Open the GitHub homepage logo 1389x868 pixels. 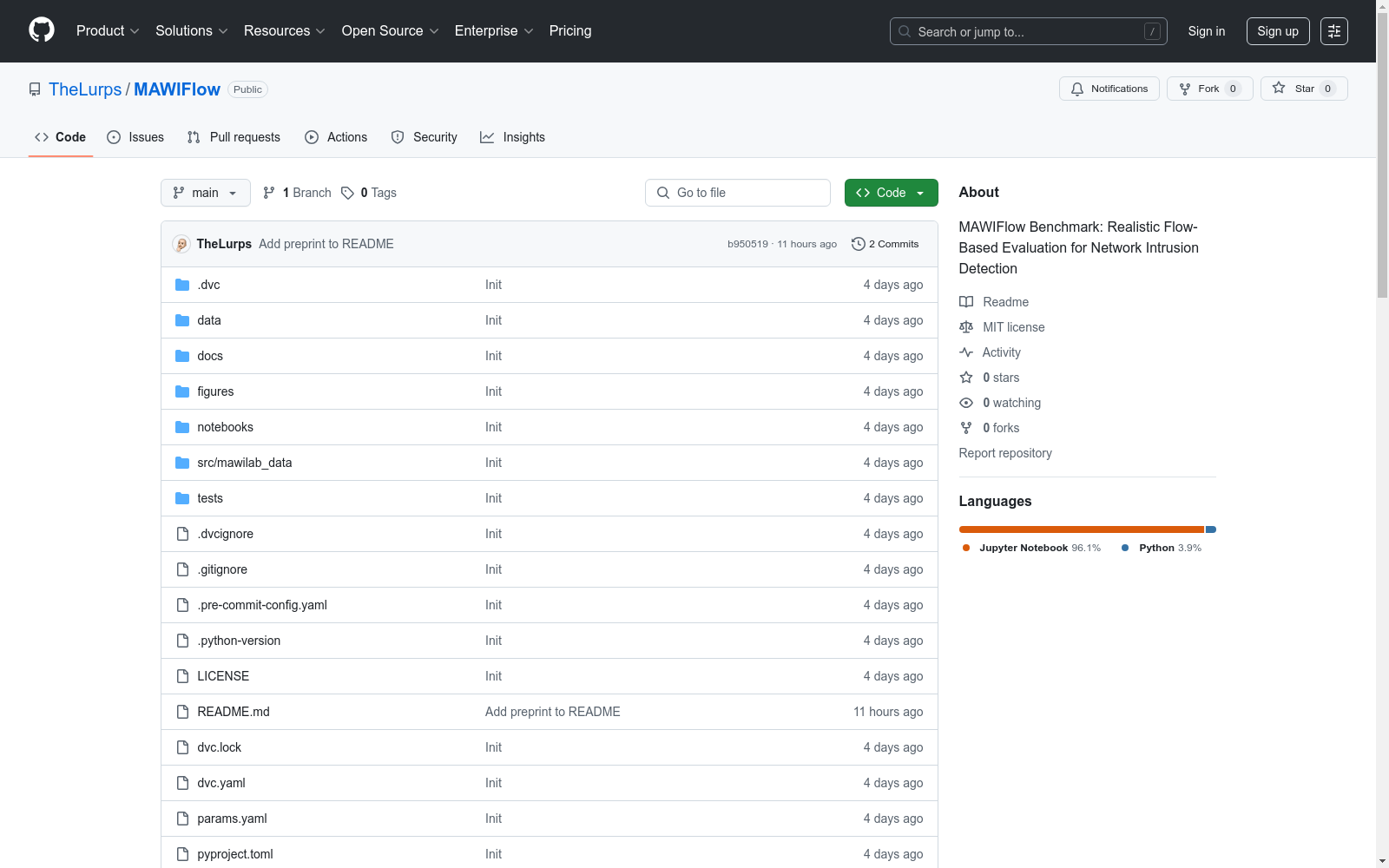(42, 30)
